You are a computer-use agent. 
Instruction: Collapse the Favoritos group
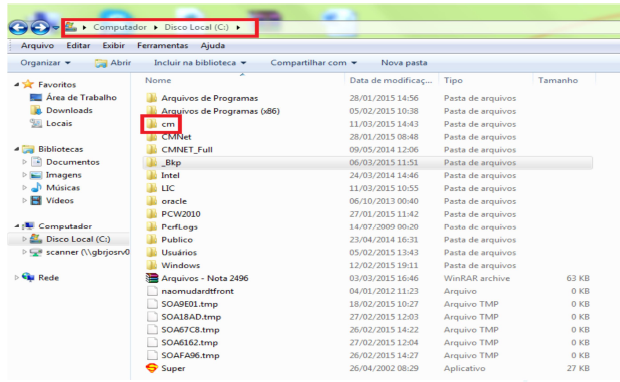(x=17, y=84)
